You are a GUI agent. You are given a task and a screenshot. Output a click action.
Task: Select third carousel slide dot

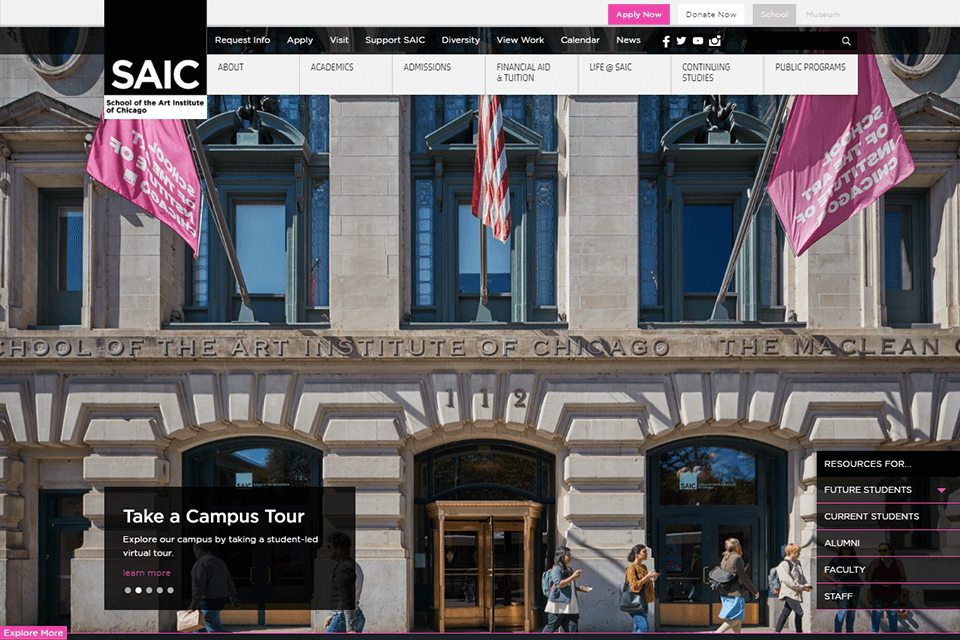click(149, 590)
